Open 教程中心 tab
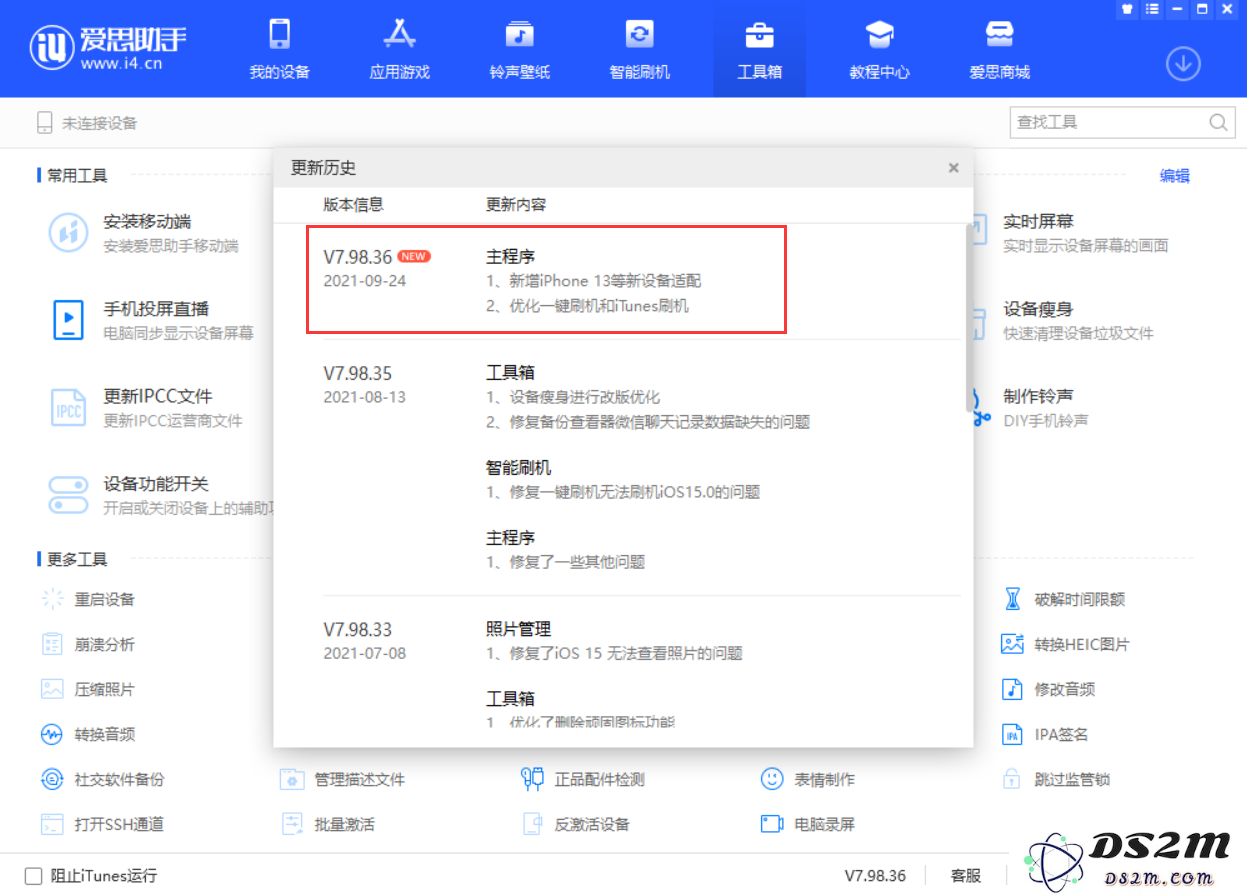This screenshot has width=1247, height=896. 879,49
